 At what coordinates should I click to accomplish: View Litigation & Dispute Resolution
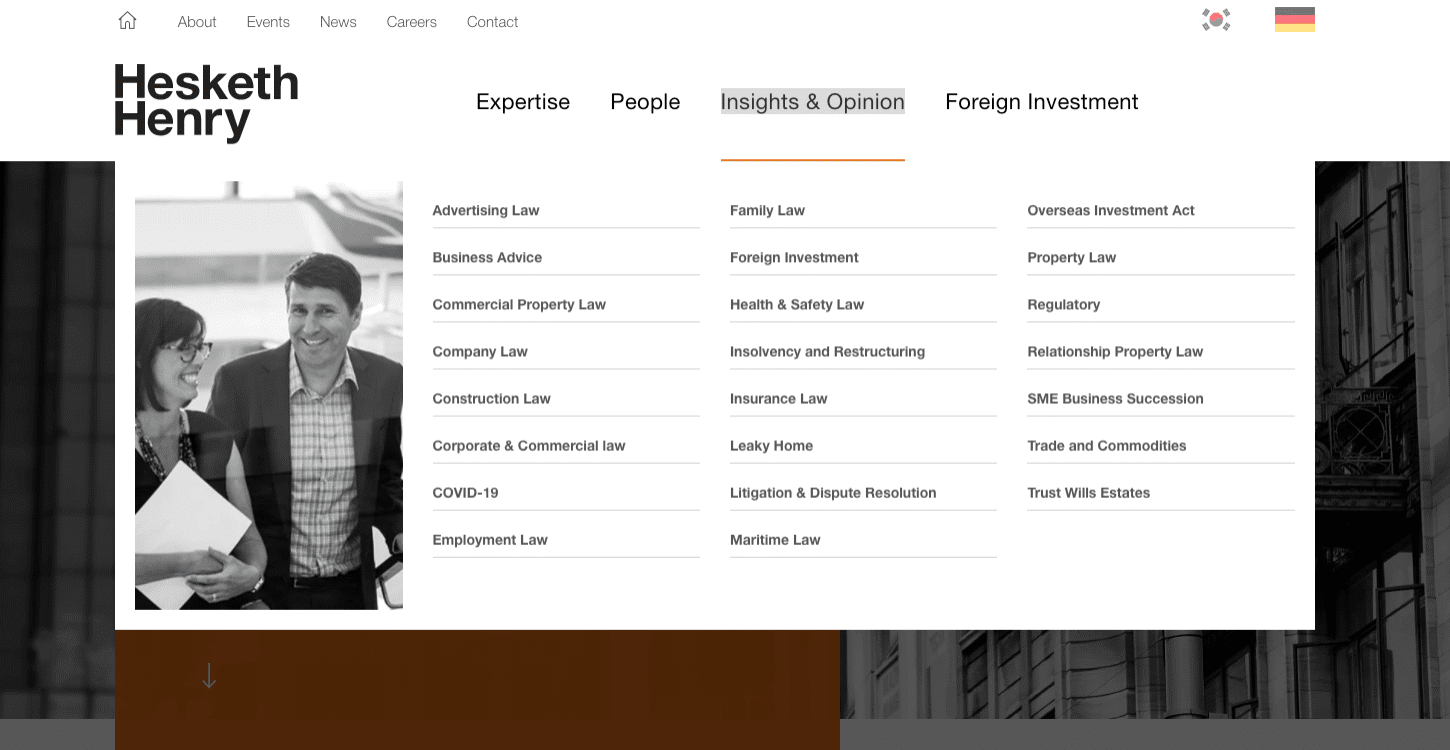tap(833, 492)
